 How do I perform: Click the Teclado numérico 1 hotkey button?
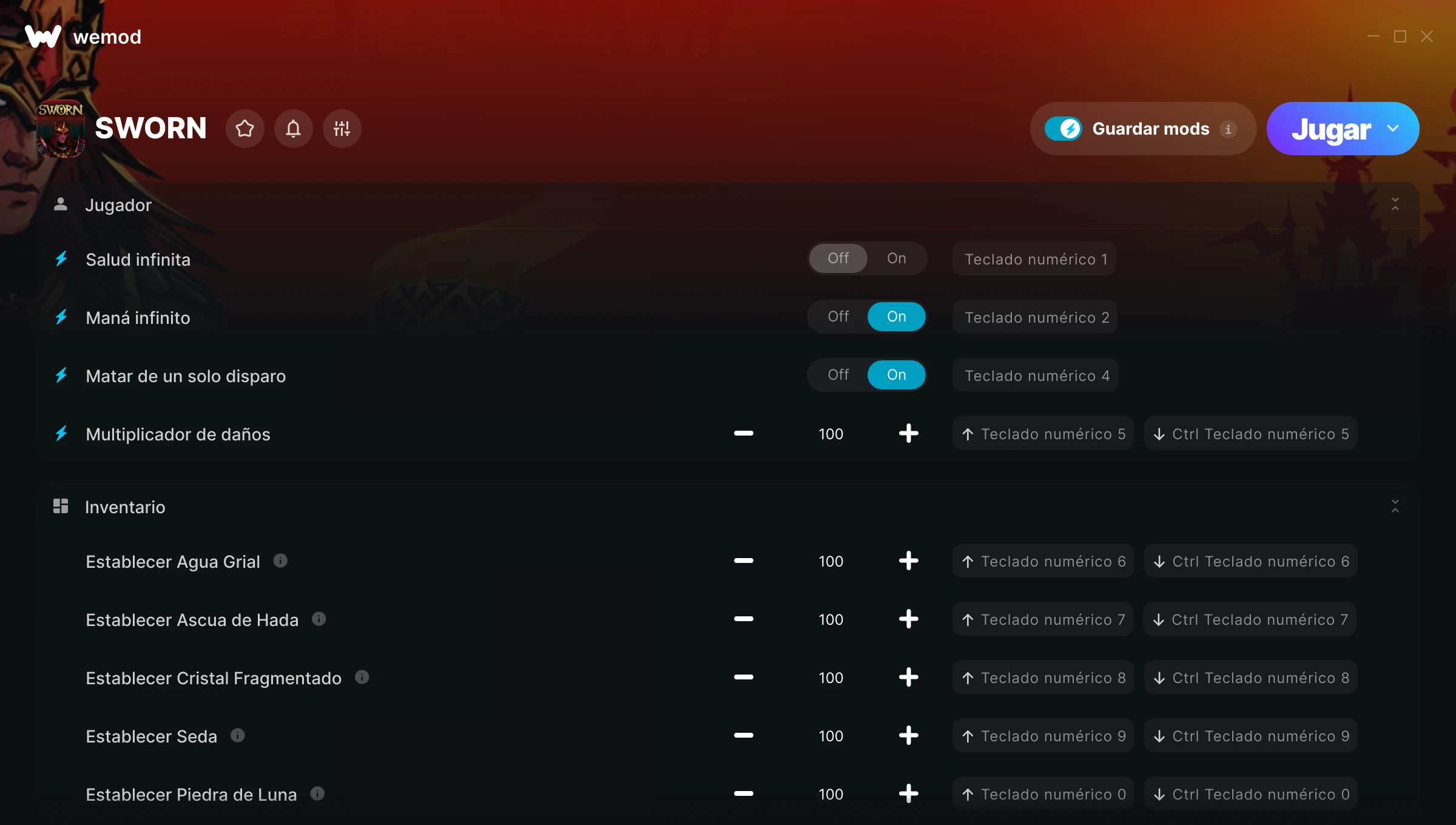(x=1034, y=259)
